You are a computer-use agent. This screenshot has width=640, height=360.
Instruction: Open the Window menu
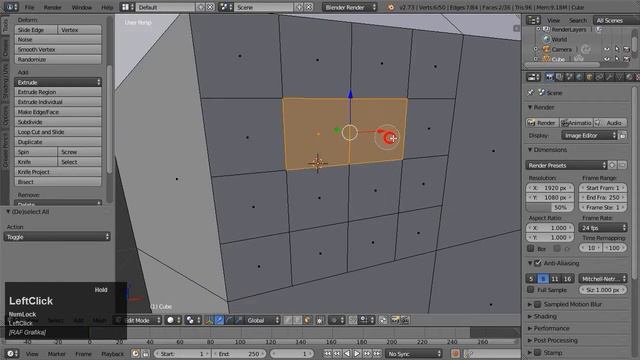pos(82,7)
